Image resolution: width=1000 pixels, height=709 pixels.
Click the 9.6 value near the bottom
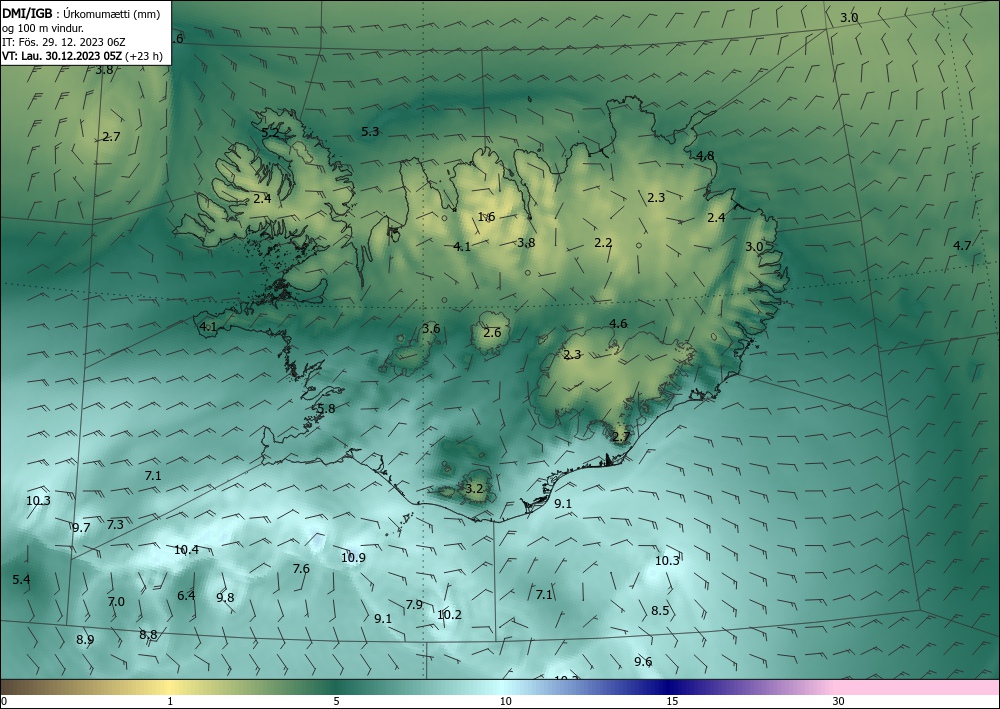coord(643,661)
